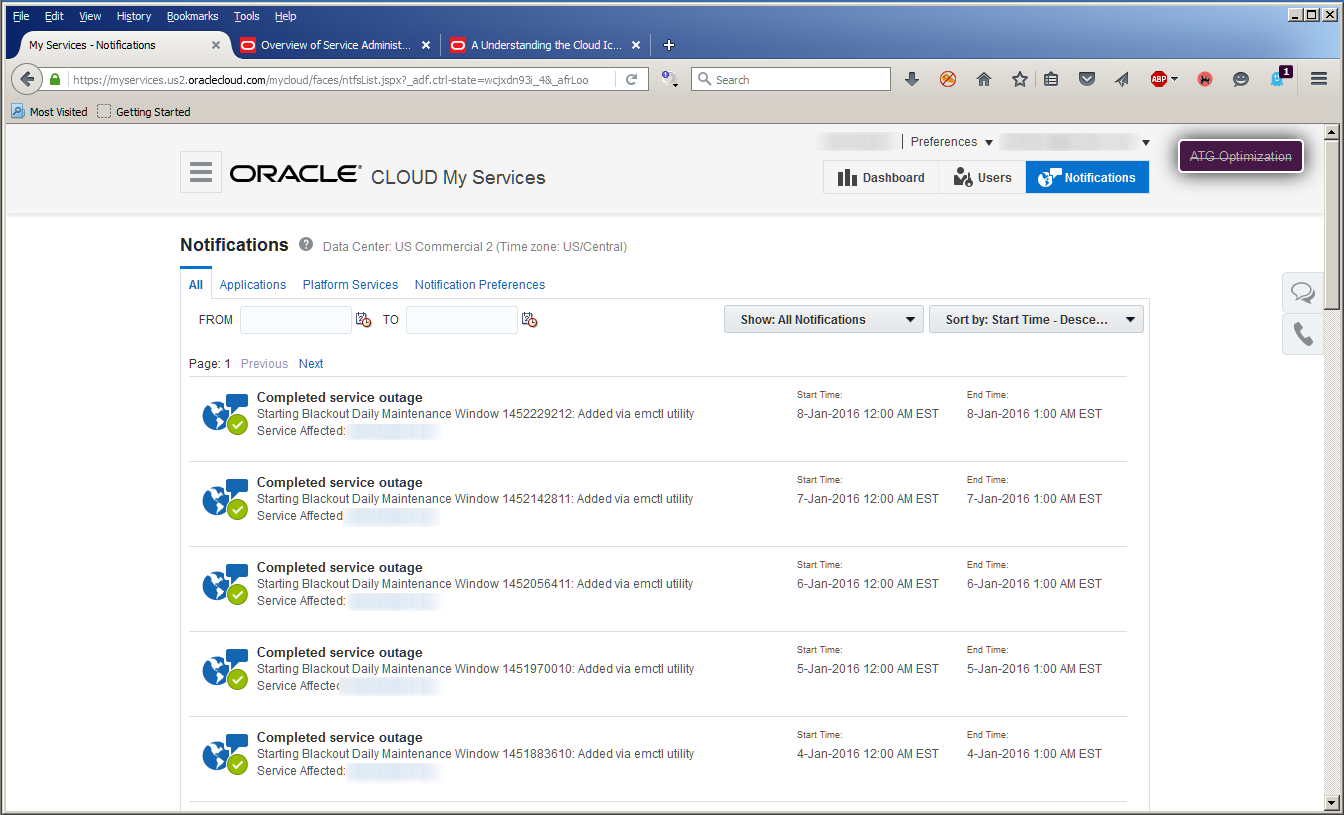Image resolution: width=1344 pixels, height=815 pixels.
Task: Reload the current page
Action: point(632,79)
